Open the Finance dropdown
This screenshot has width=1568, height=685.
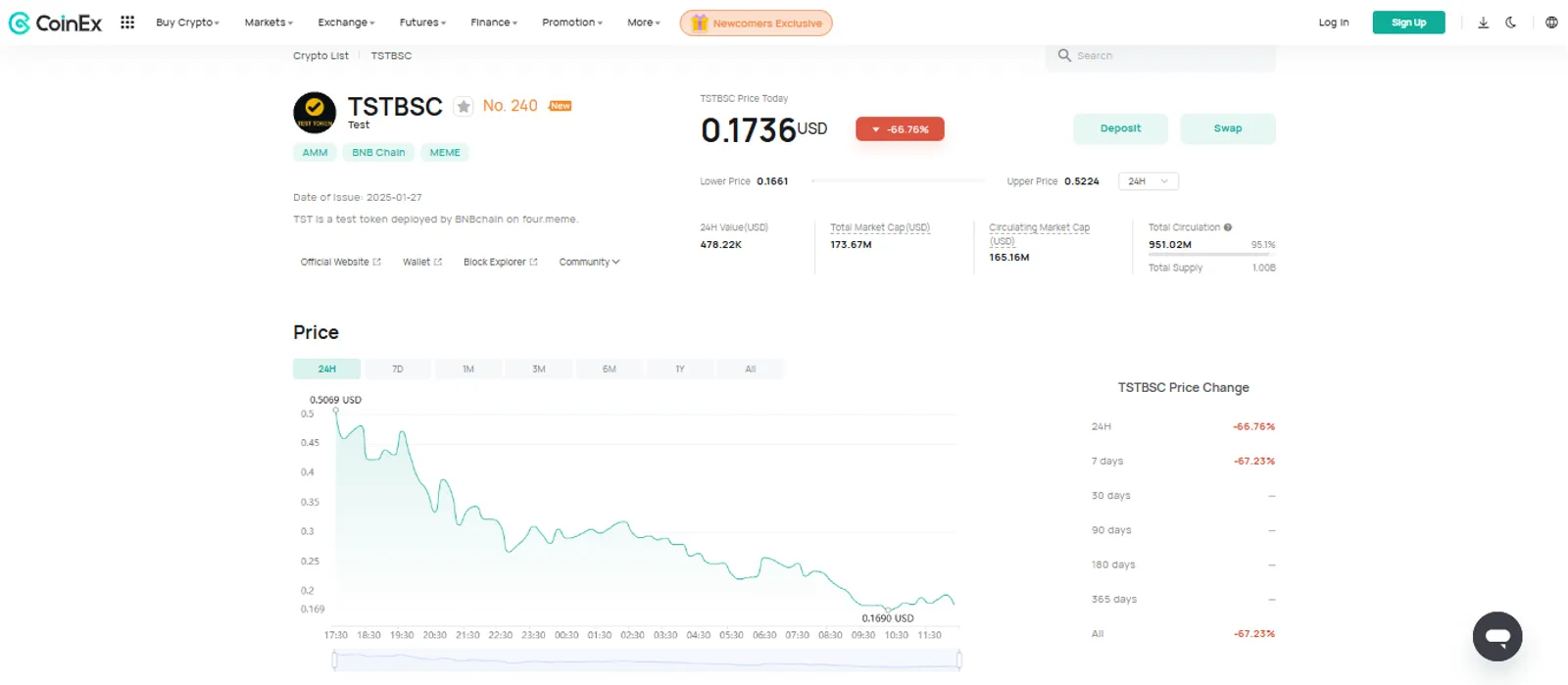pyautogui.click(x=494, y=23)
